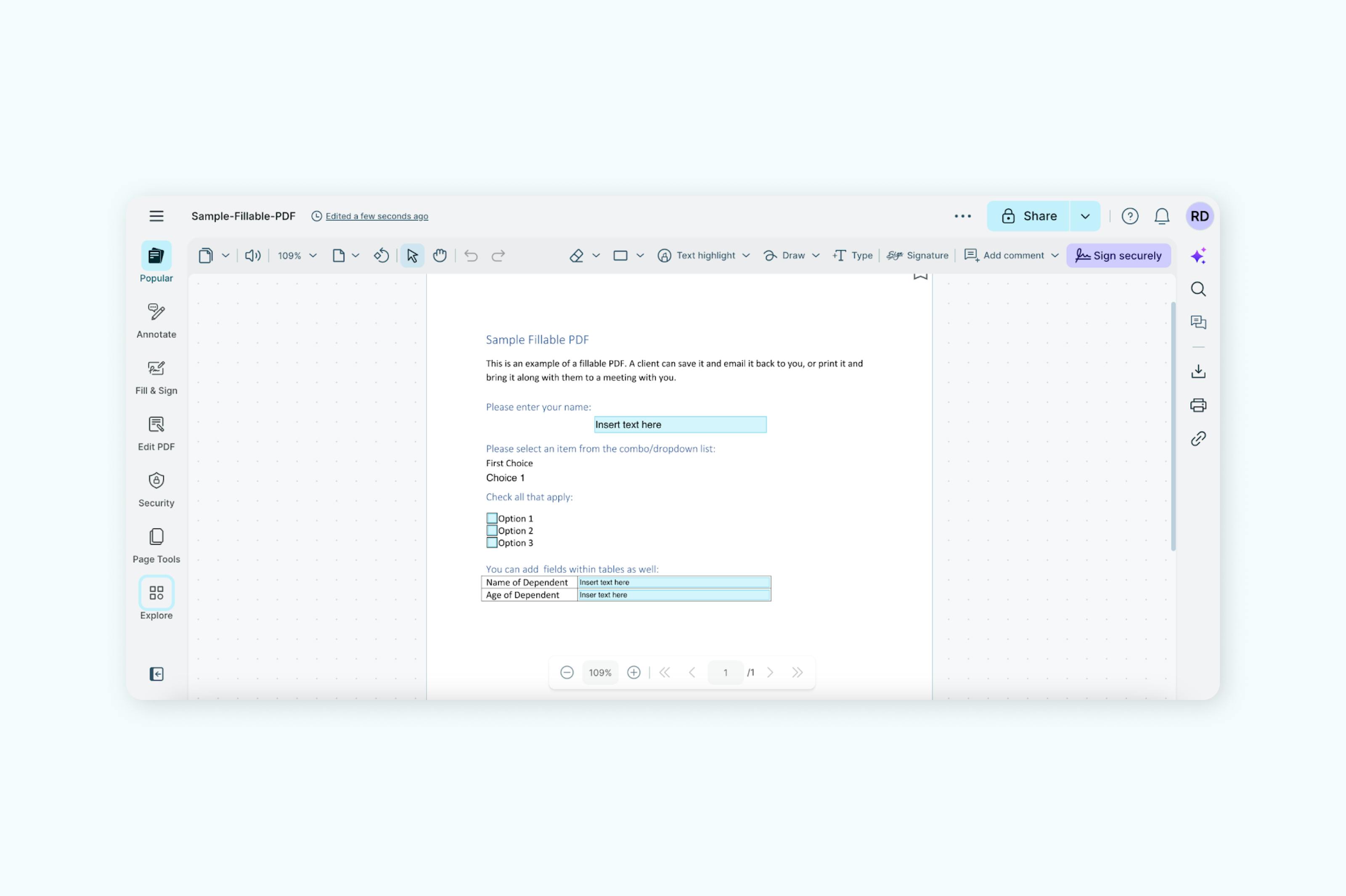Click the rotate page icon

(x=381, y=255)
